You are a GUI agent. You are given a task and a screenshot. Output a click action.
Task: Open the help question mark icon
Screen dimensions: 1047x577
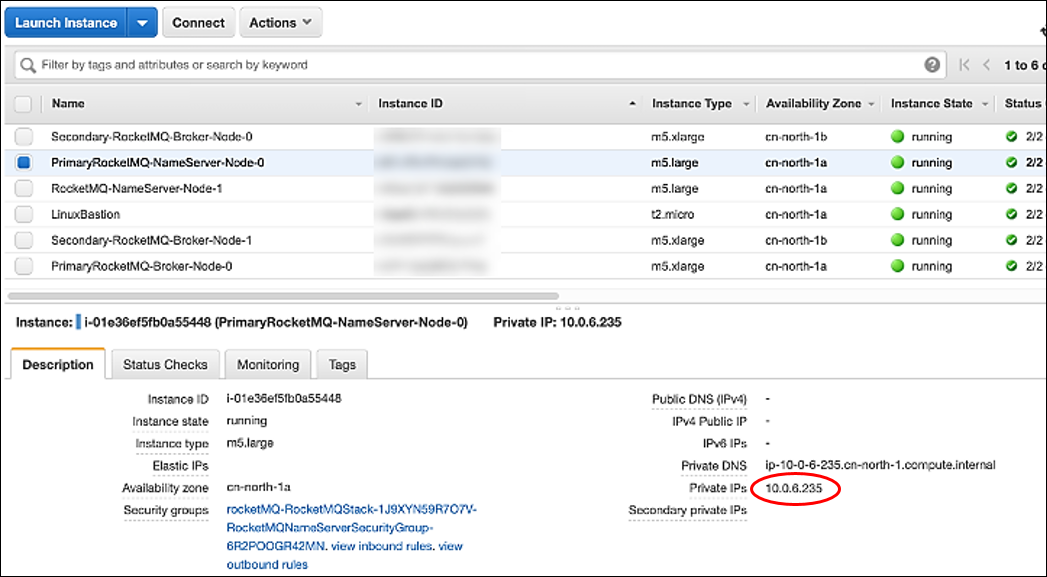932,65
